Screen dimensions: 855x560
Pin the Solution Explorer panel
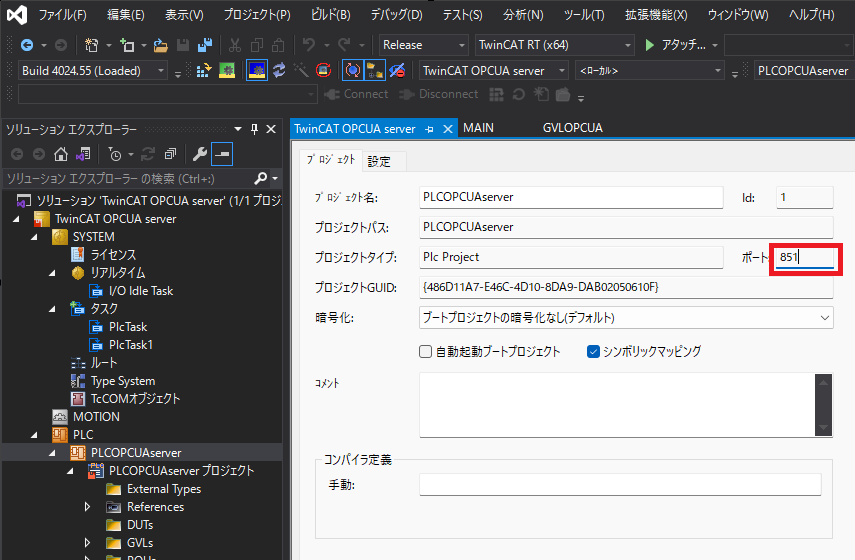point(254,129)
